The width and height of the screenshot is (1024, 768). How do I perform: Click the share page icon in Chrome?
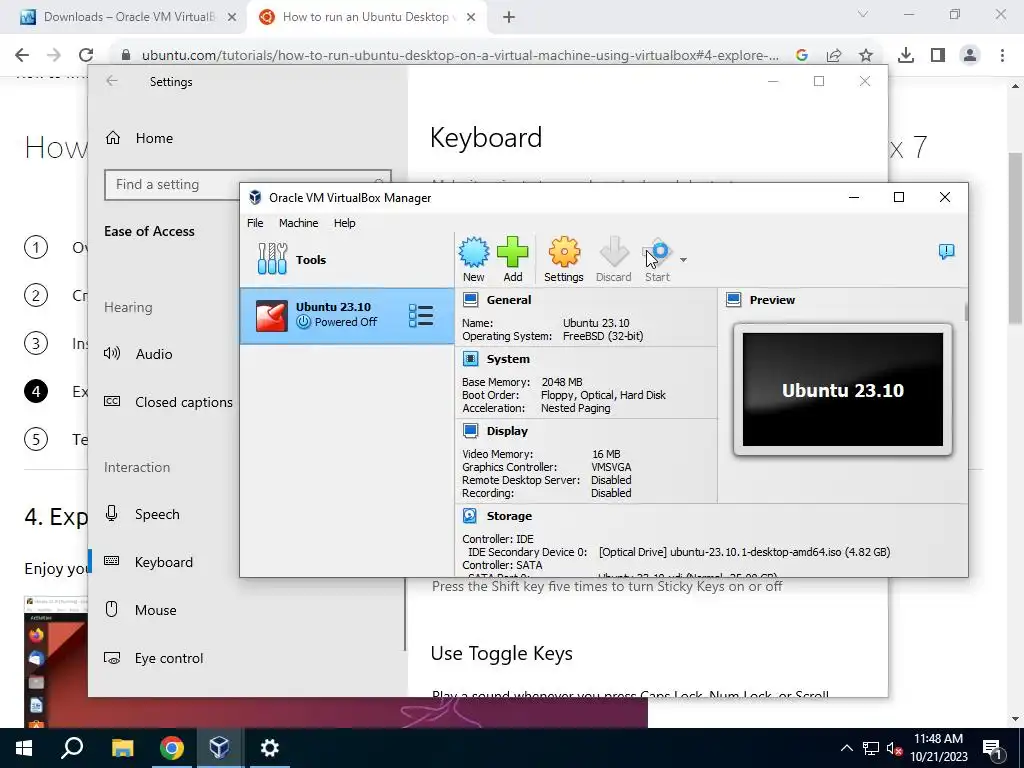click(834, 55)
